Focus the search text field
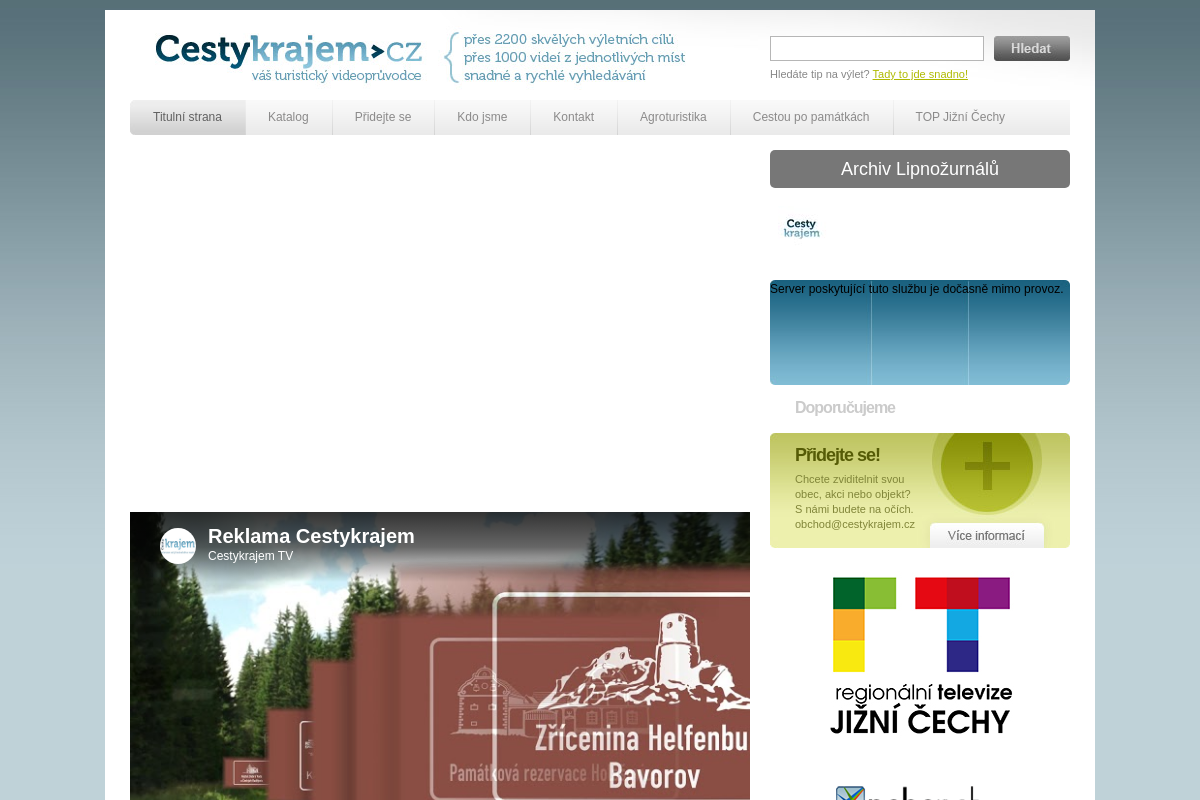1200x800 pixels. [877, 48]
